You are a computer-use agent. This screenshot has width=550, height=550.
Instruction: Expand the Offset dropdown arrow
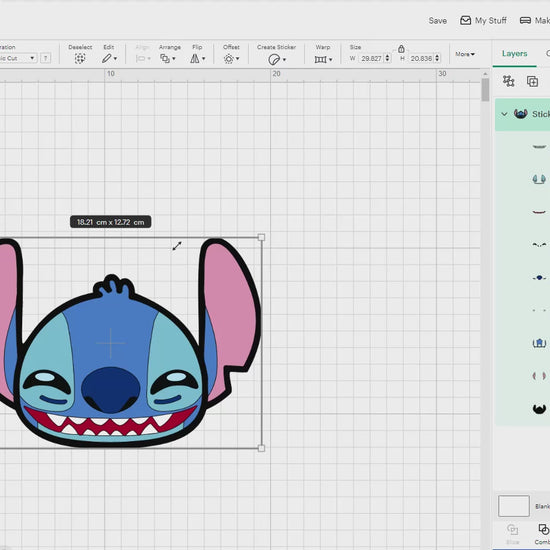tap(237, 59)
